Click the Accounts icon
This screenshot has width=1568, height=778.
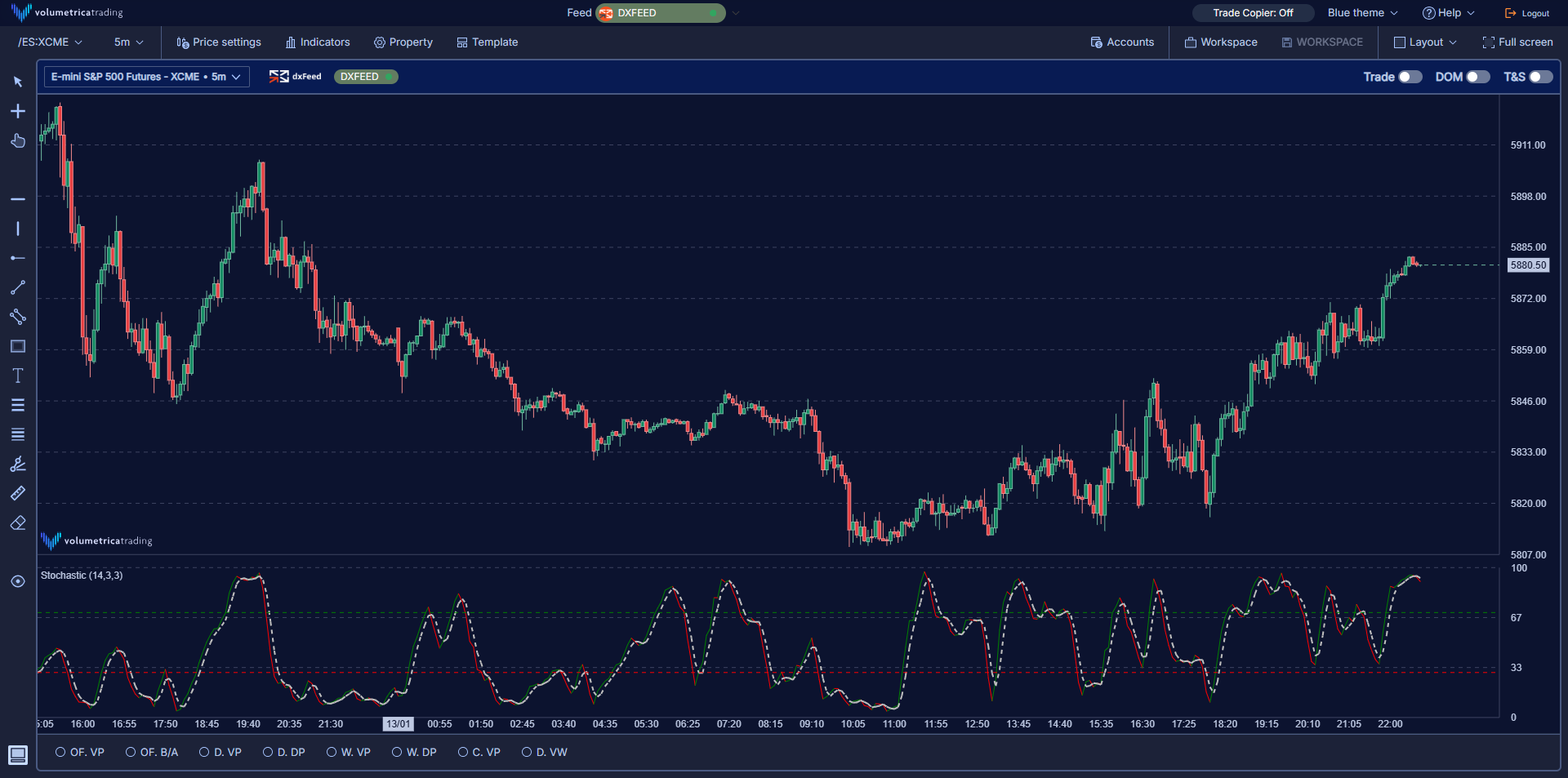coord(1097,42)
